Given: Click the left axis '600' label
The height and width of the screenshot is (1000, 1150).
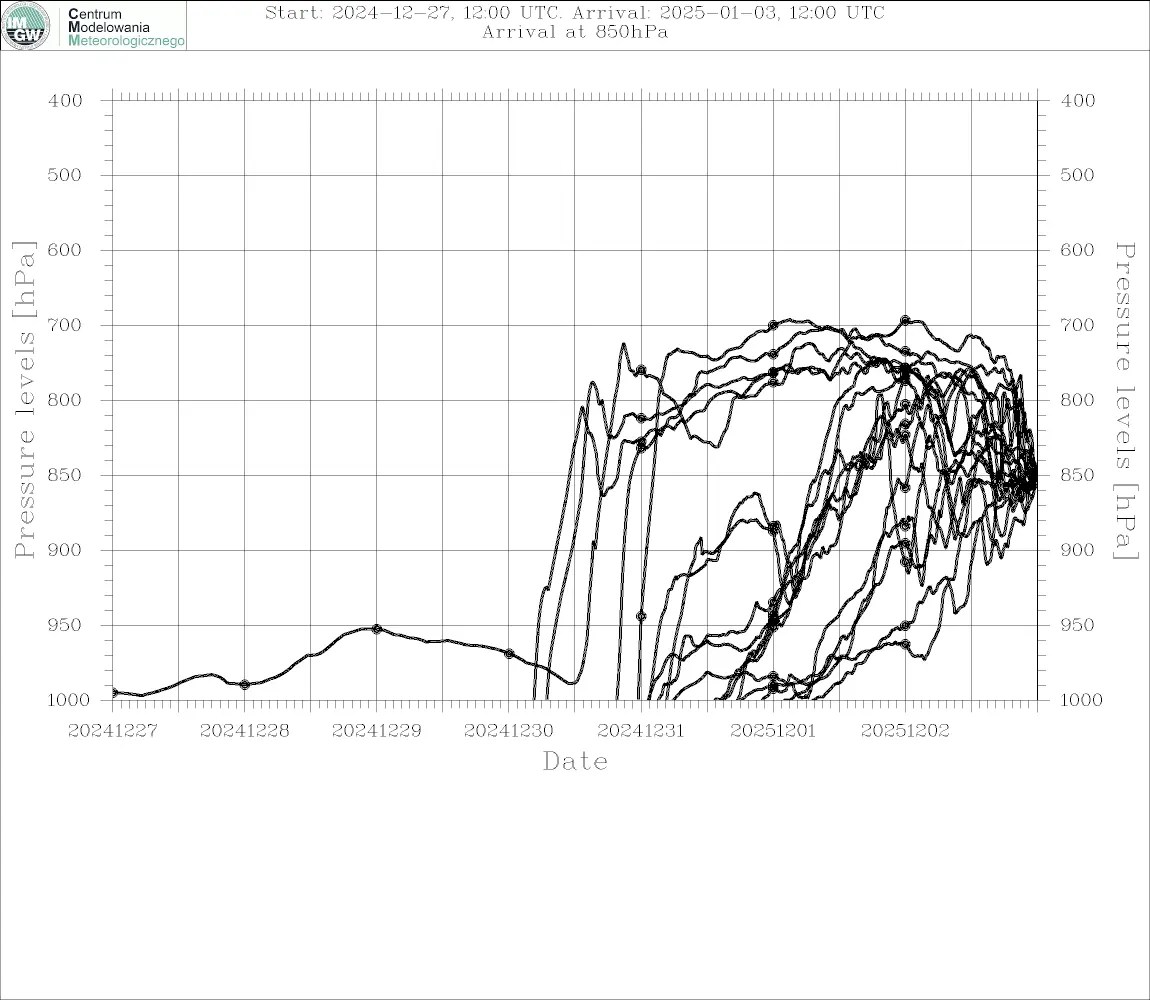Looking at the screenshot, I should click(x=65, y=250).
